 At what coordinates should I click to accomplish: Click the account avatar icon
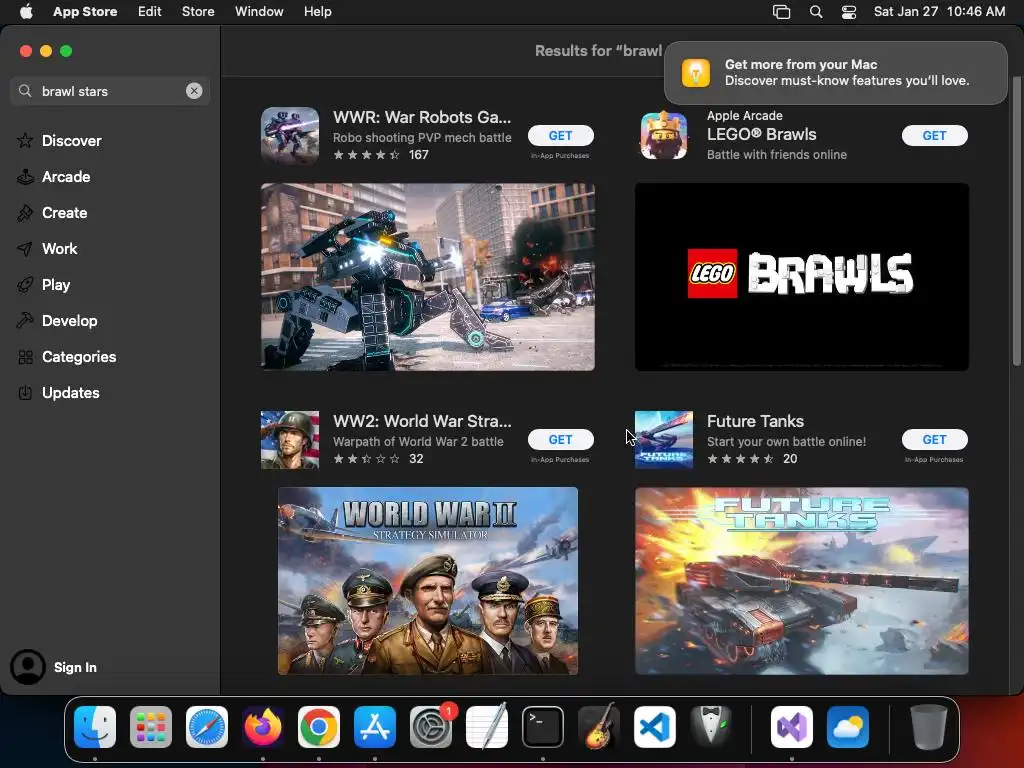coord(27,667)
